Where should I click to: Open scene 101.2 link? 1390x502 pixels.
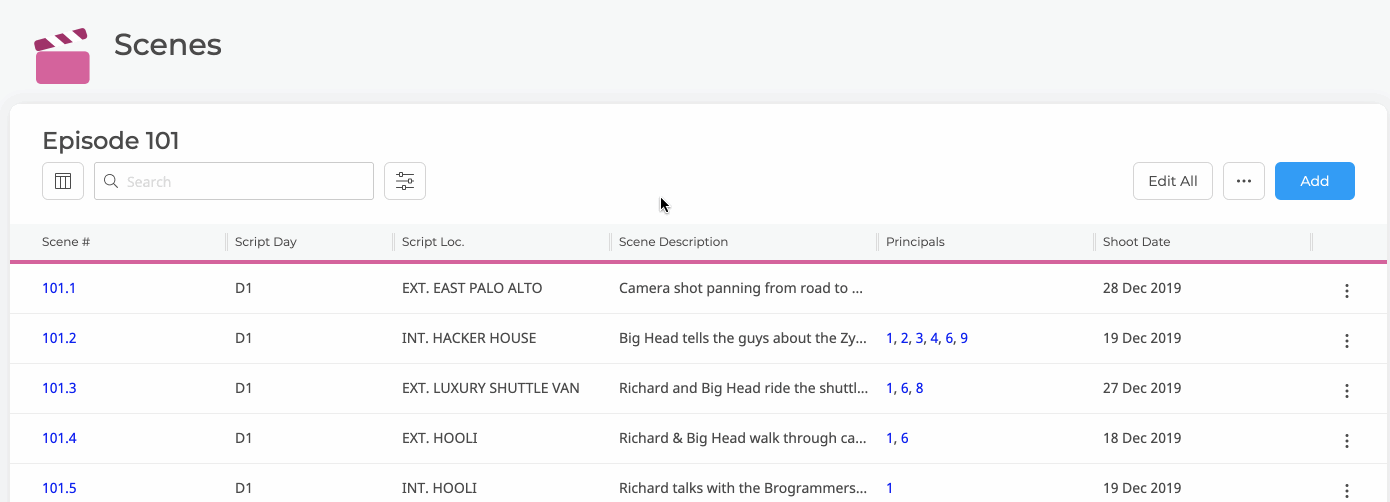pyautogui.click(x=59, y=338)
